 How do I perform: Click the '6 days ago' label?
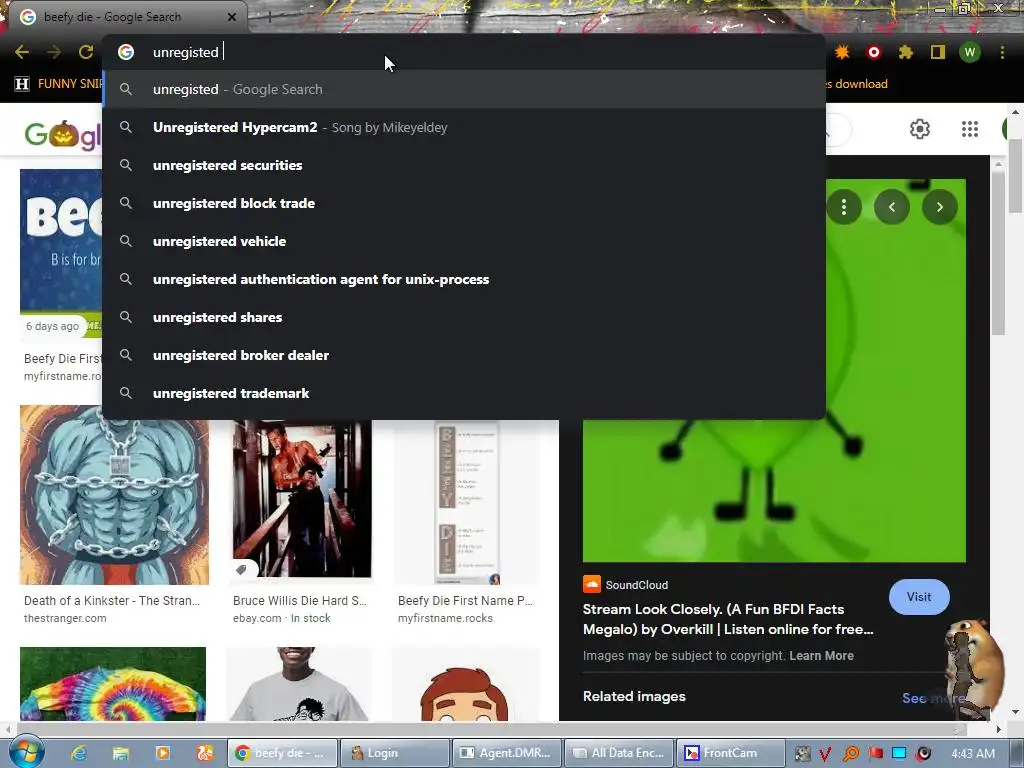[x=52, y=326]
